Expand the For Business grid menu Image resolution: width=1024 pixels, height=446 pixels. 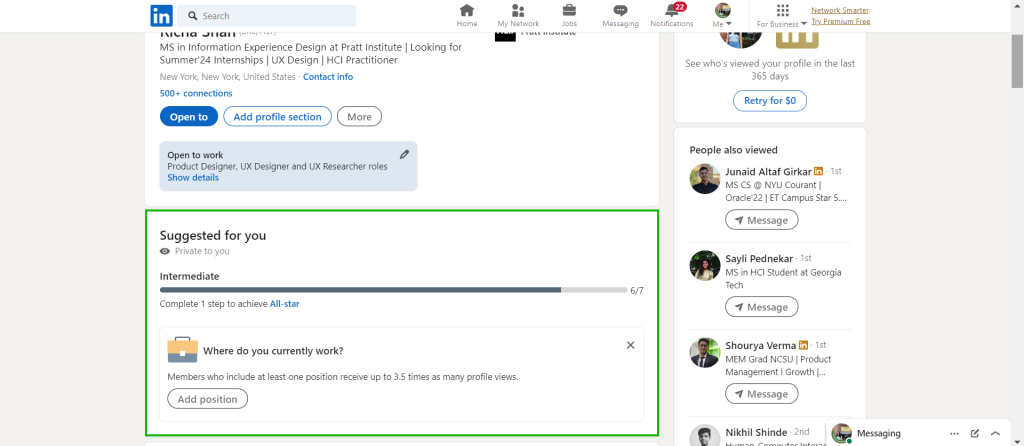[x=782, y=16]
